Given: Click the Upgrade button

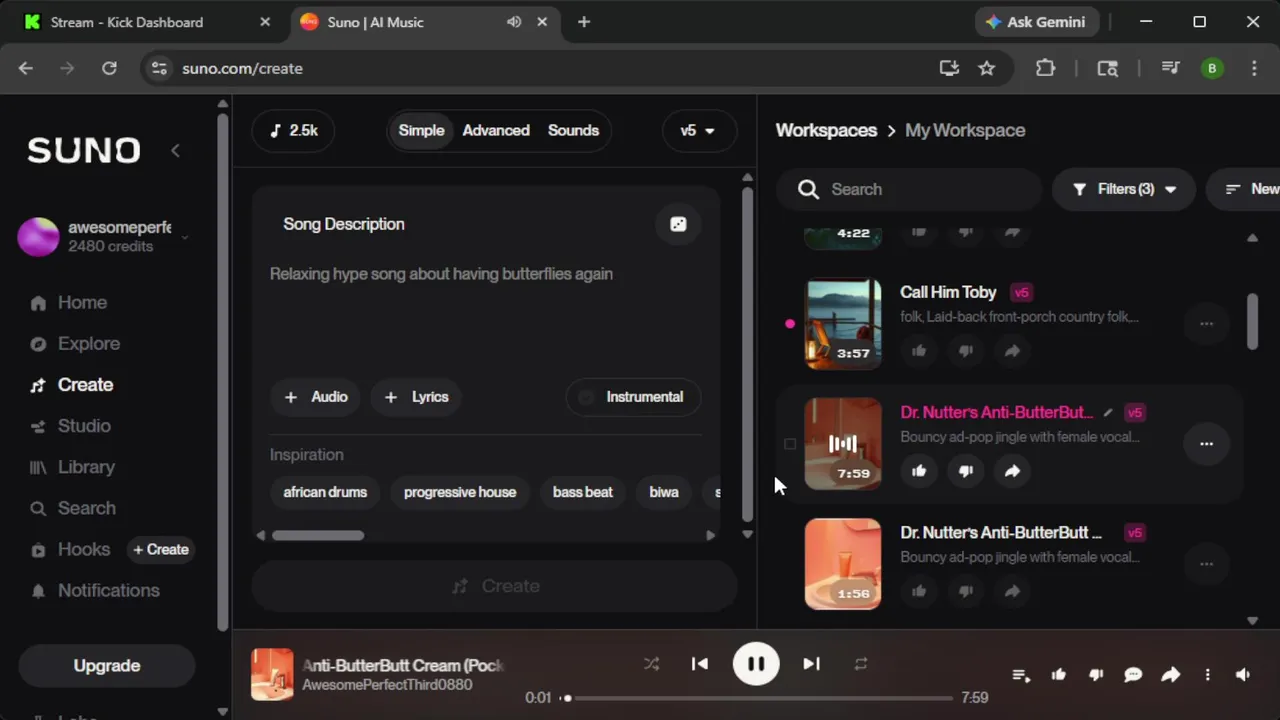Looking at the screenshot, I should [107, 666].
